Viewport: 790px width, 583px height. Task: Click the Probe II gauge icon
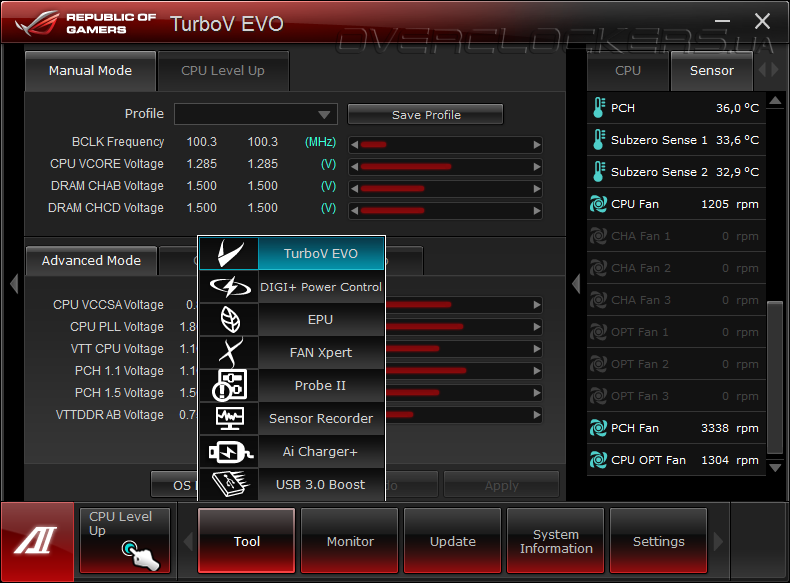(x=229, y=385)
